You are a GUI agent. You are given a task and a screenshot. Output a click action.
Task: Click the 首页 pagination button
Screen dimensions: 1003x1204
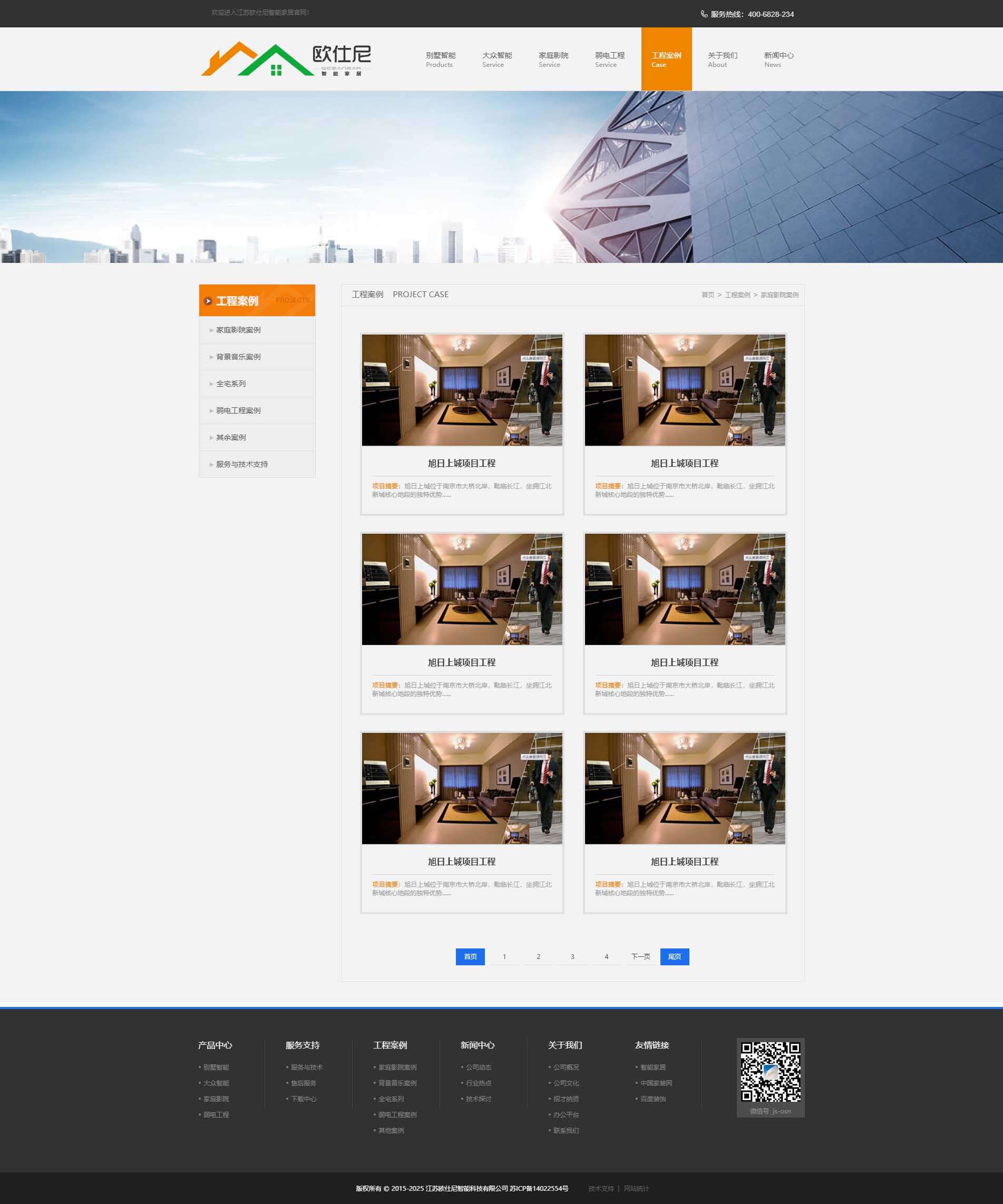tap(470, 956)
